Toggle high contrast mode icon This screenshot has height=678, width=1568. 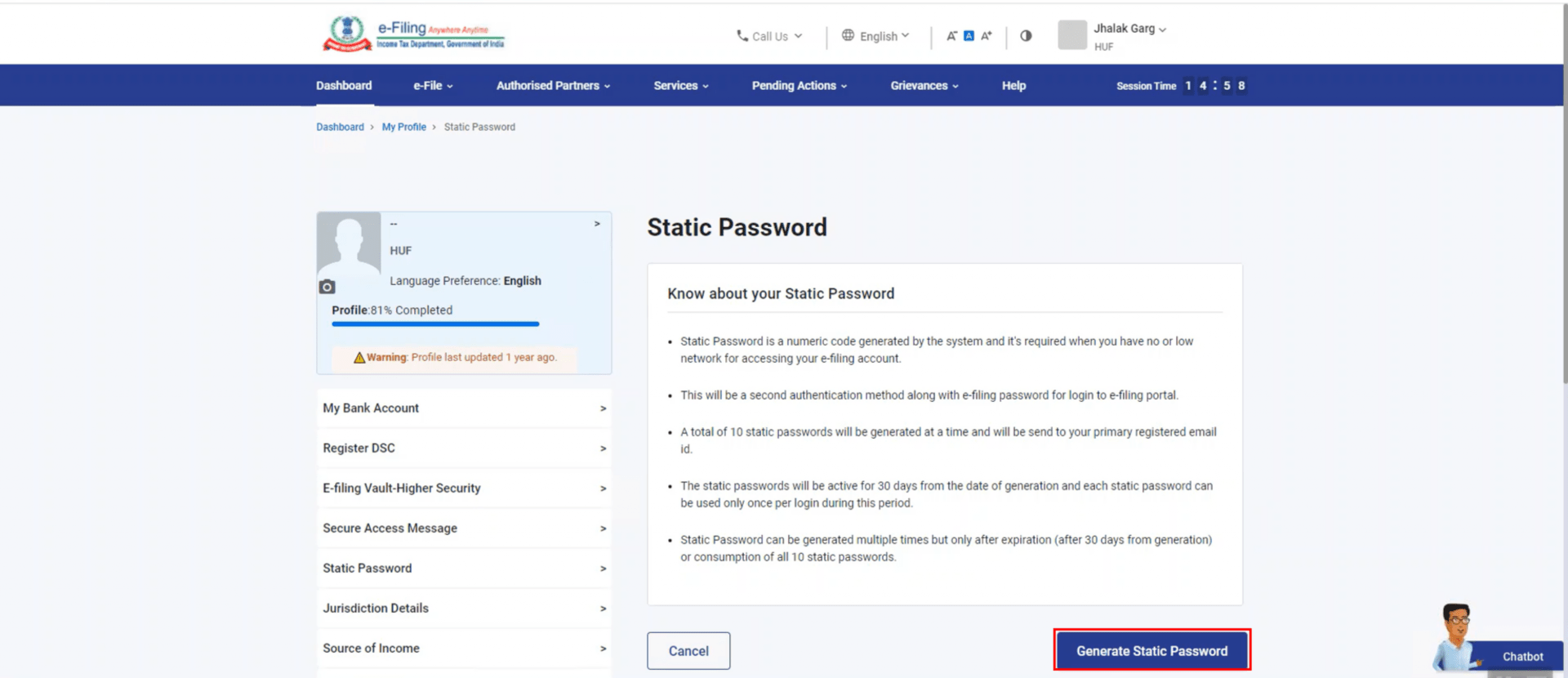pos(1026,36)
